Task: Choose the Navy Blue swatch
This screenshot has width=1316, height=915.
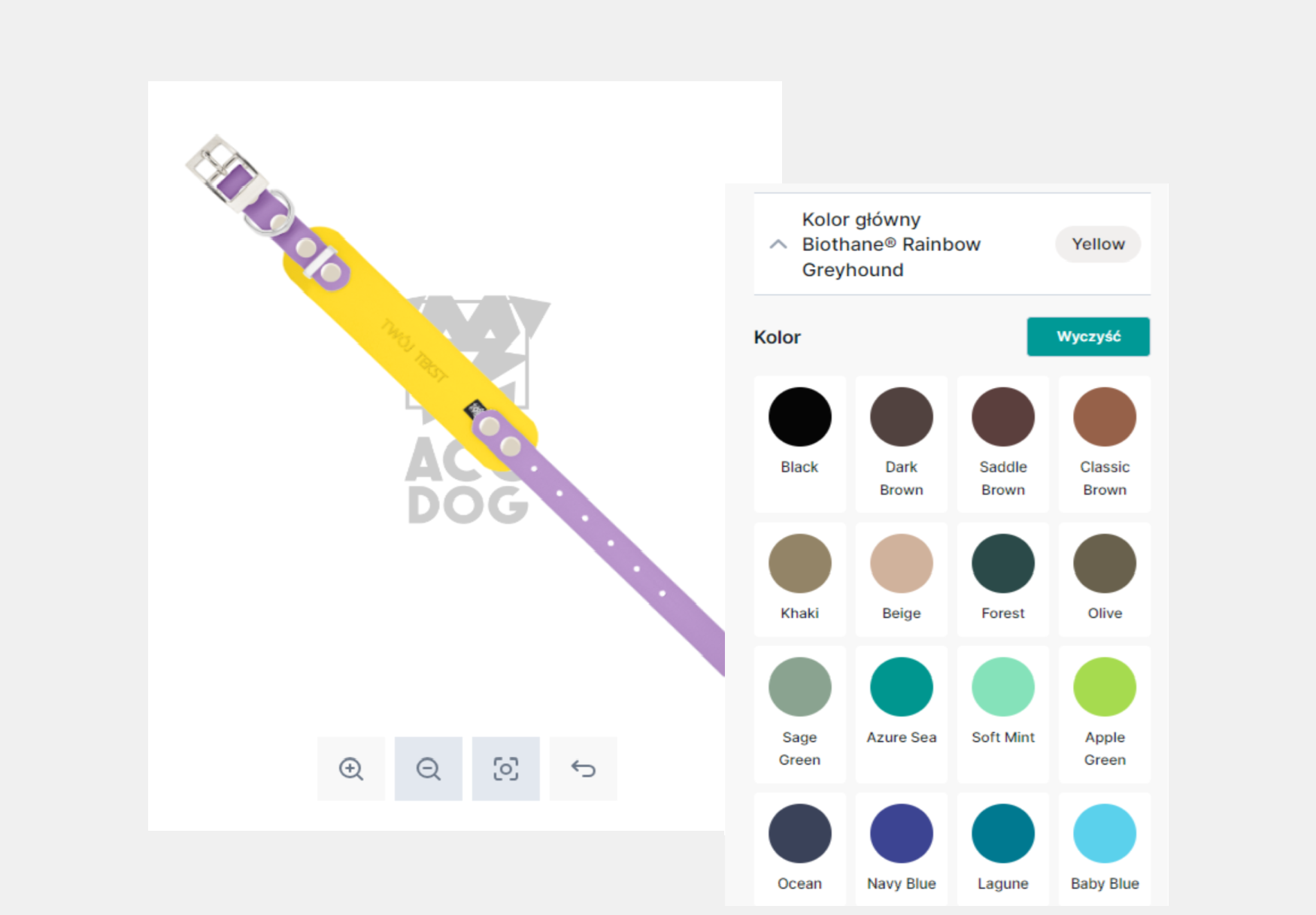Action: (901, 834)
